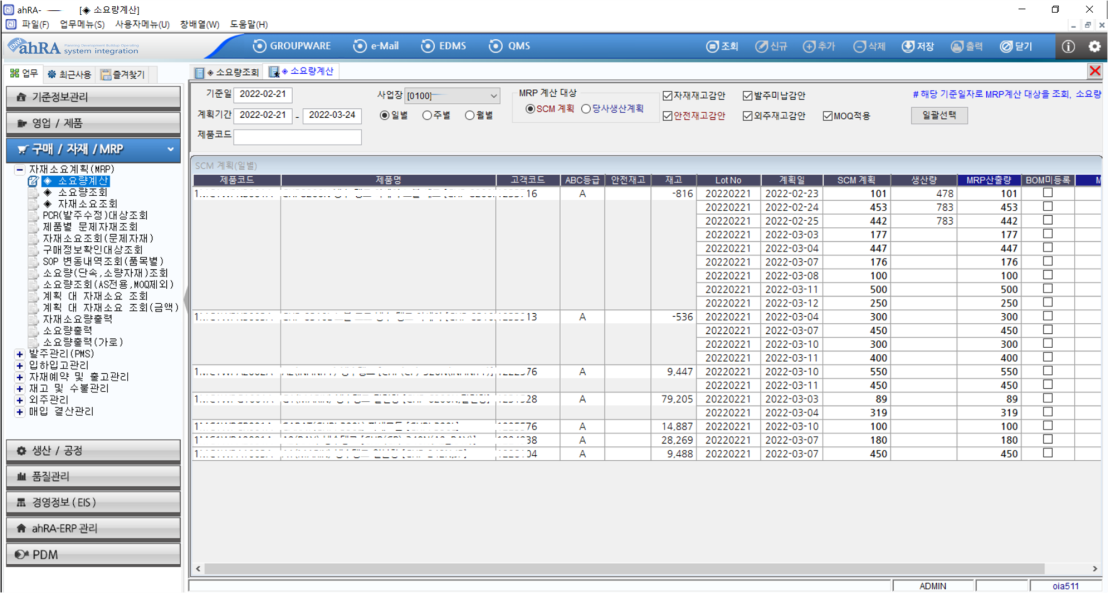Select the 주별 radio button
Screen dimensions: 1108x593
click(427, 115)
